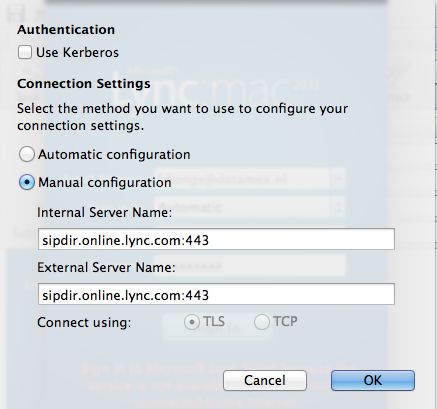Click the Lync mac 2011 logo
Viewport: 437px width, 409px height.
(x=215, y=86)
